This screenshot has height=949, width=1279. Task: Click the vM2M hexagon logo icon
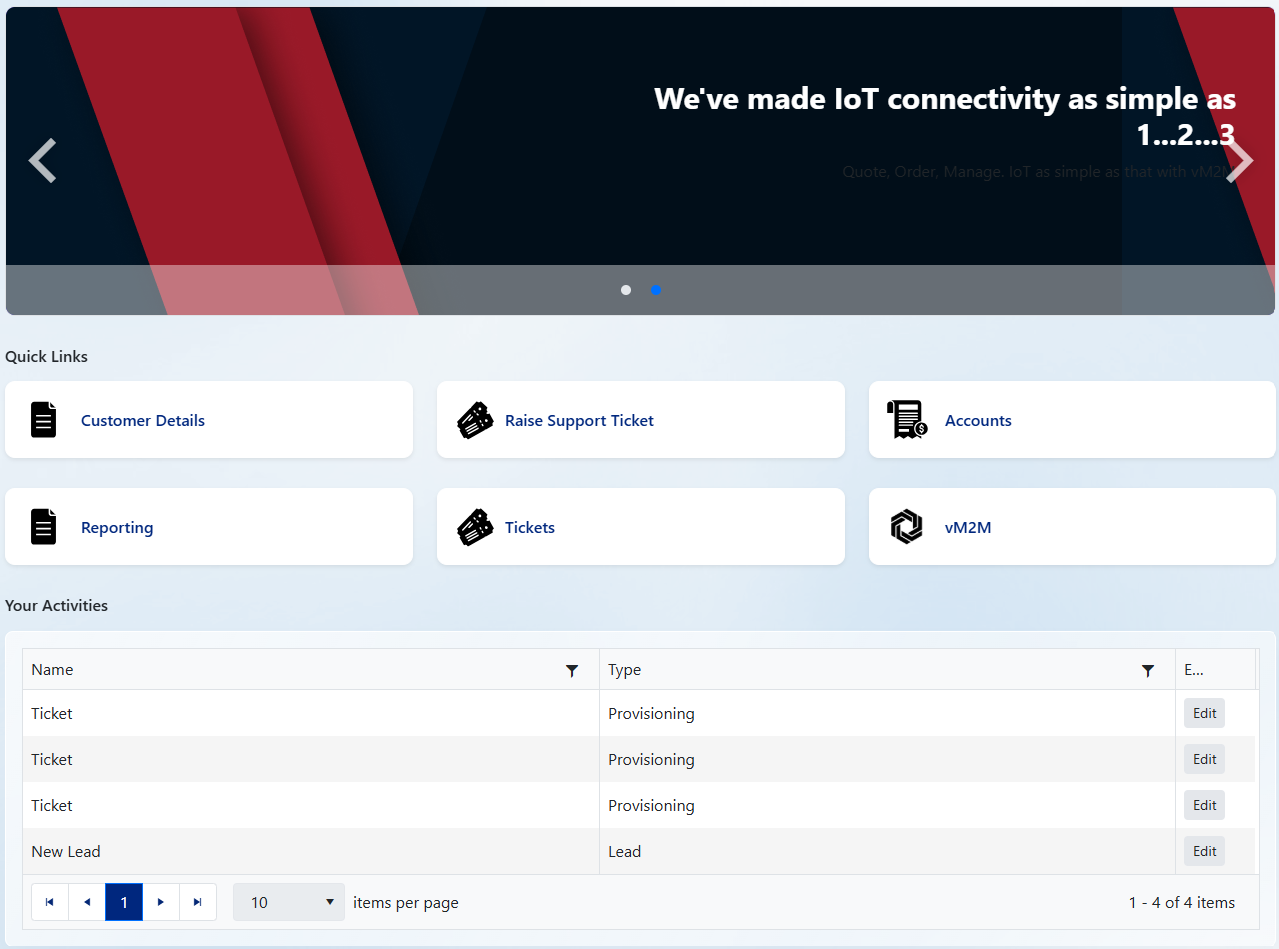(x=906, y=526)
